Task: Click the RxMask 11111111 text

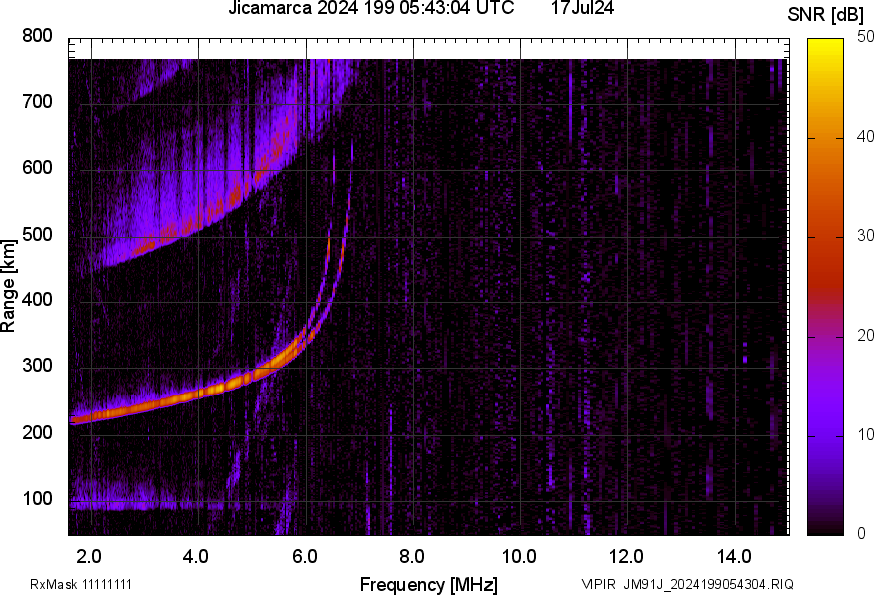Action: [x=81, y=584]
